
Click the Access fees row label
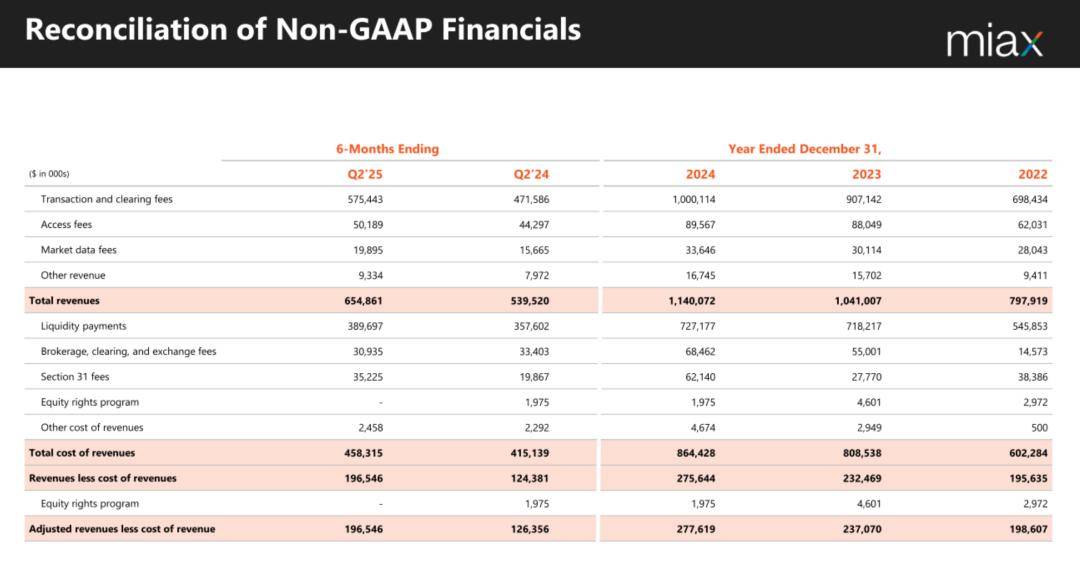[66, 225]
